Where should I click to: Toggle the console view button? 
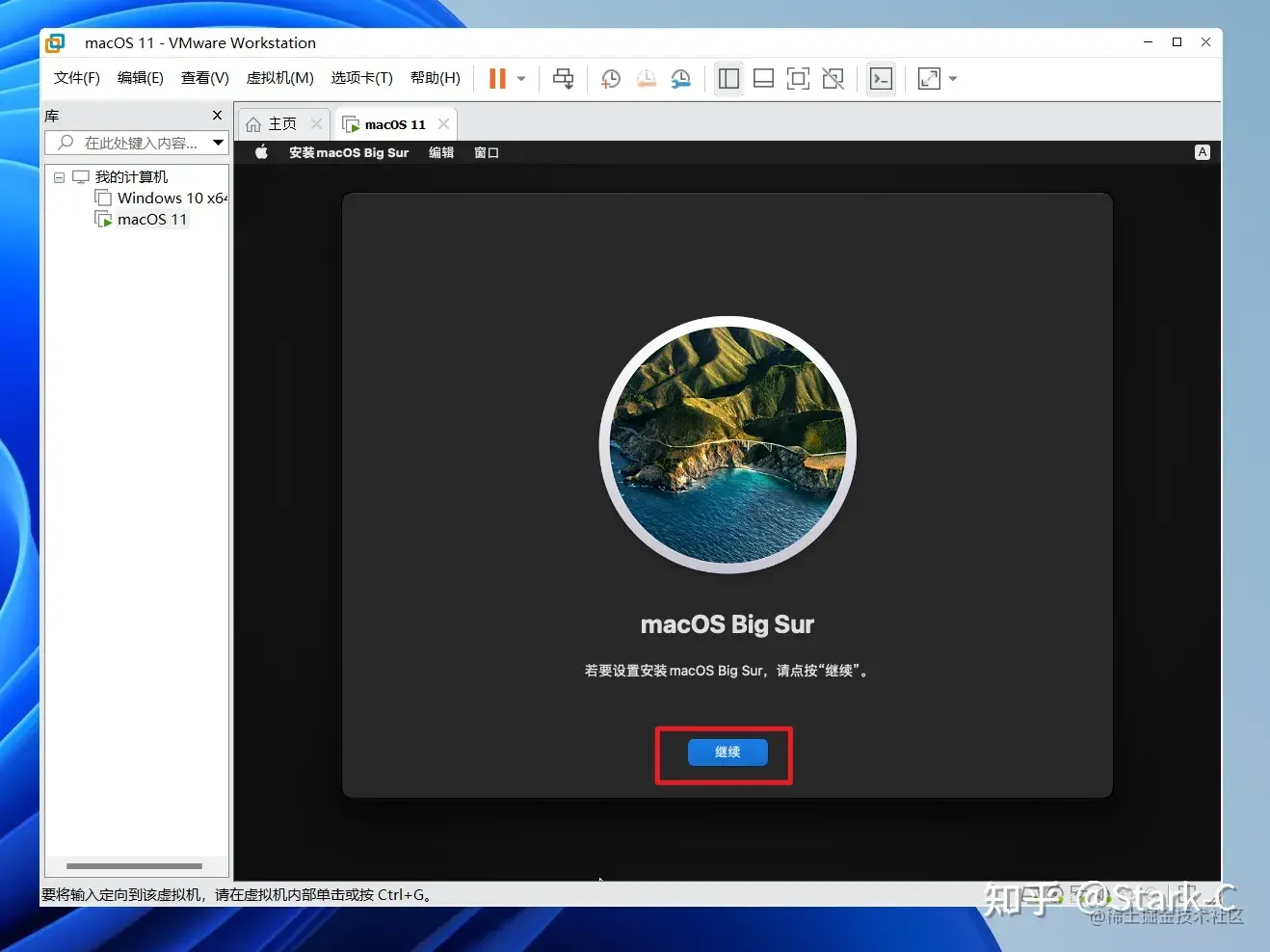[x=882, y=79]
